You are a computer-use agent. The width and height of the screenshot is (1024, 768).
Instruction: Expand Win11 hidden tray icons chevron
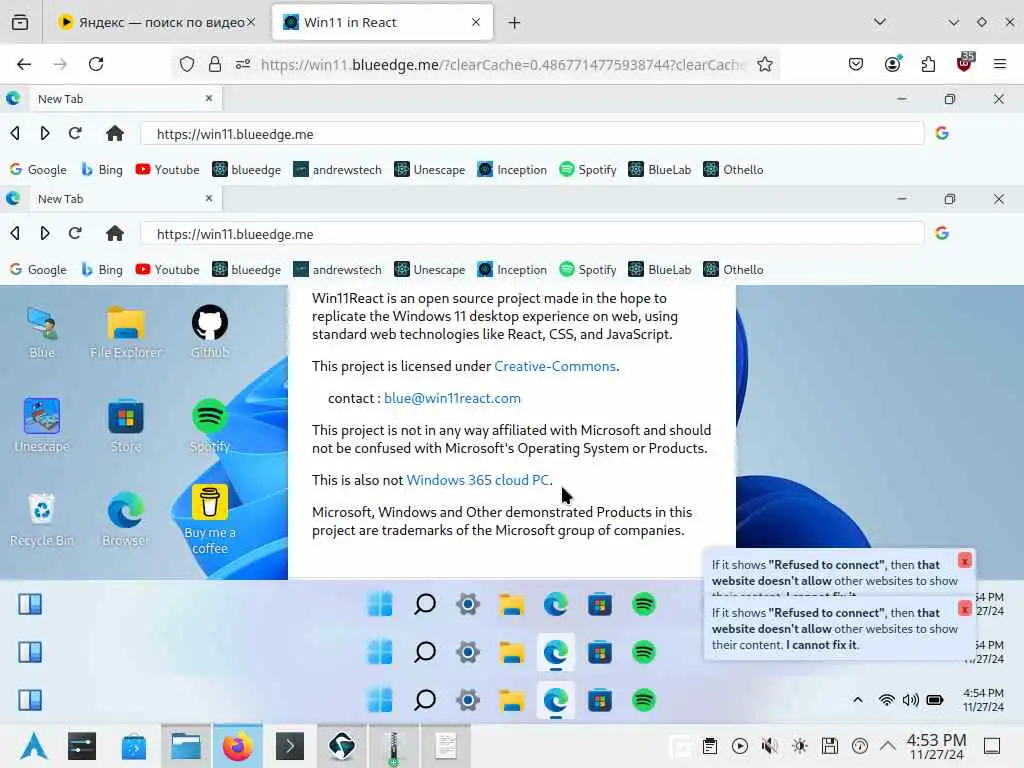857,700
